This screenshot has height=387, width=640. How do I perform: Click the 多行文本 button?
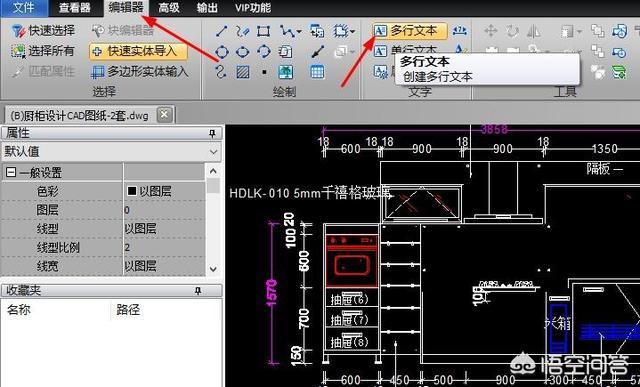click(409, 31)
